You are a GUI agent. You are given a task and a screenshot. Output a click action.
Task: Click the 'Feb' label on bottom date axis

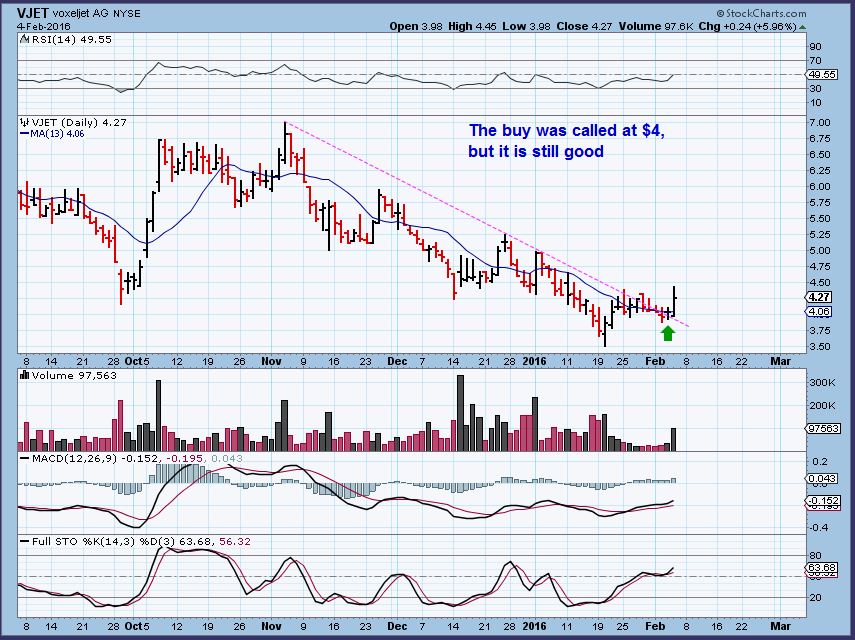tap(655, 626)
